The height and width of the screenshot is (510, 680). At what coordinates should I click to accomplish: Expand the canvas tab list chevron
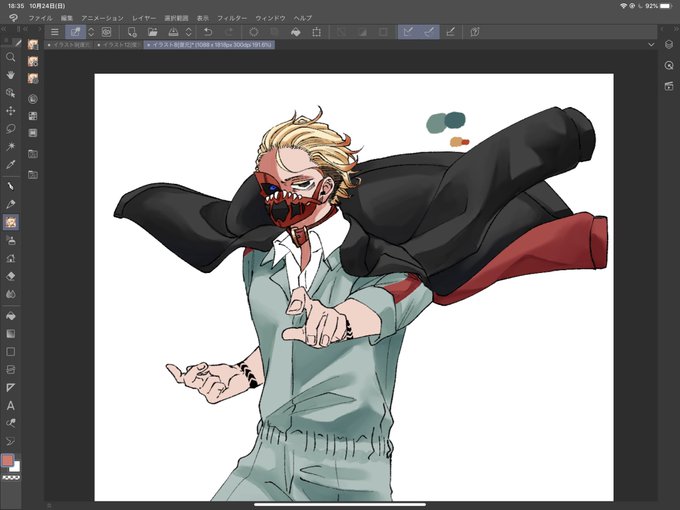651,45
